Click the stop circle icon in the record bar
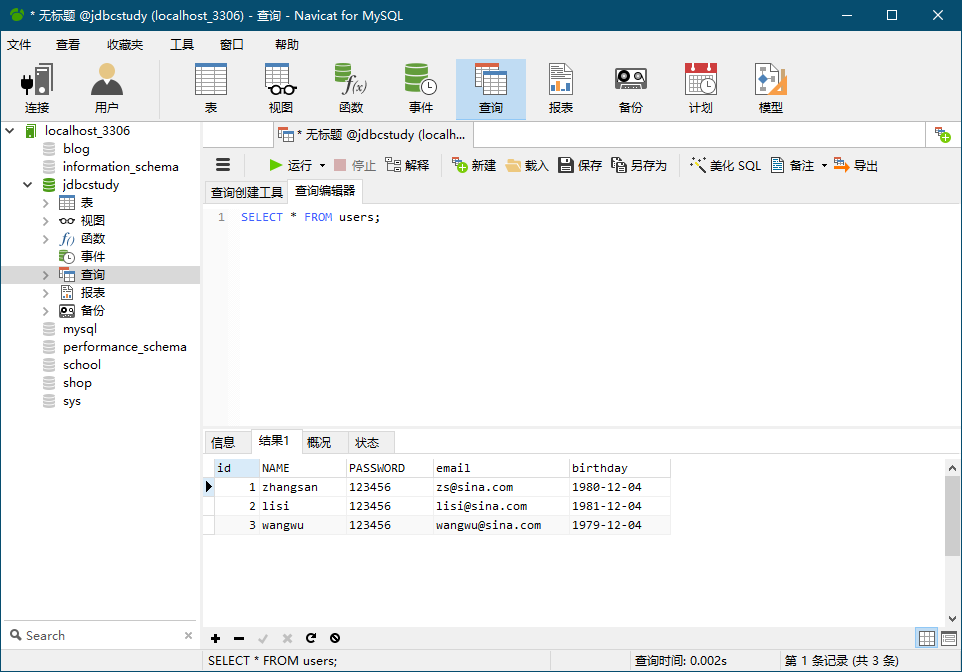Viewport: 962px width, 672px height. [x=335, y=638]
